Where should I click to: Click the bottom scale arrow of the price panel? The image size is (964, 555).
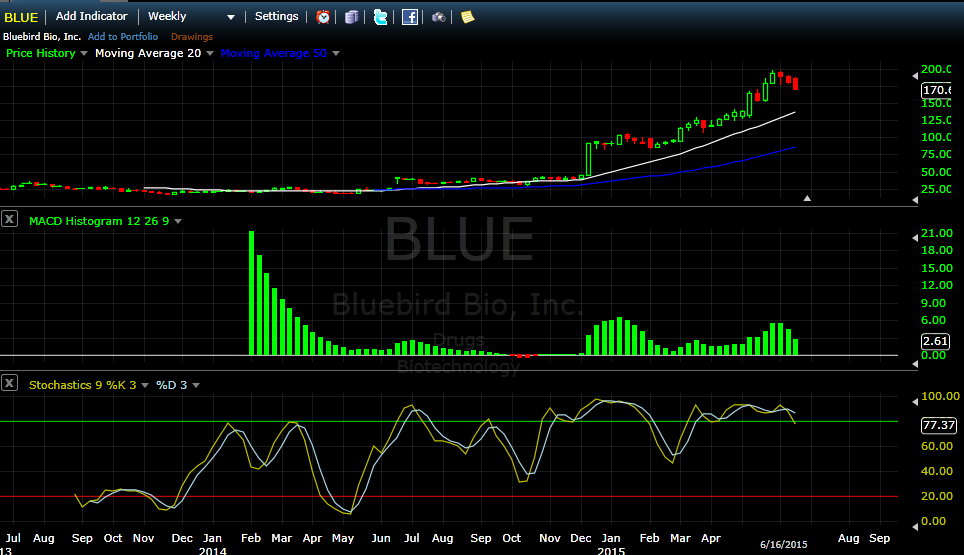click(915, 200)
